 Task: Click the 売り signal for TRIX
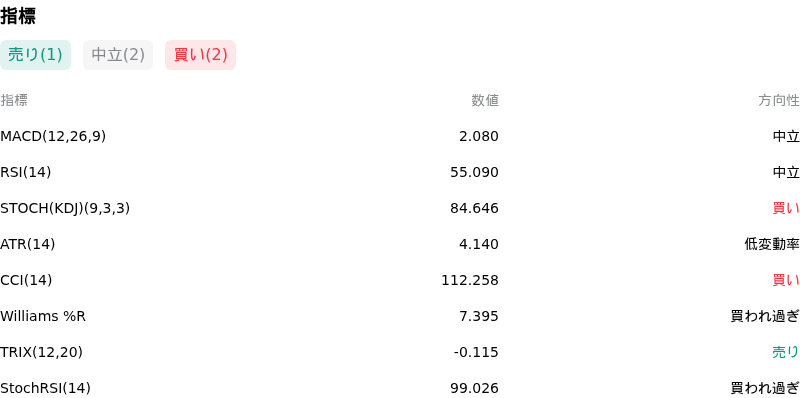click(786, 352)
